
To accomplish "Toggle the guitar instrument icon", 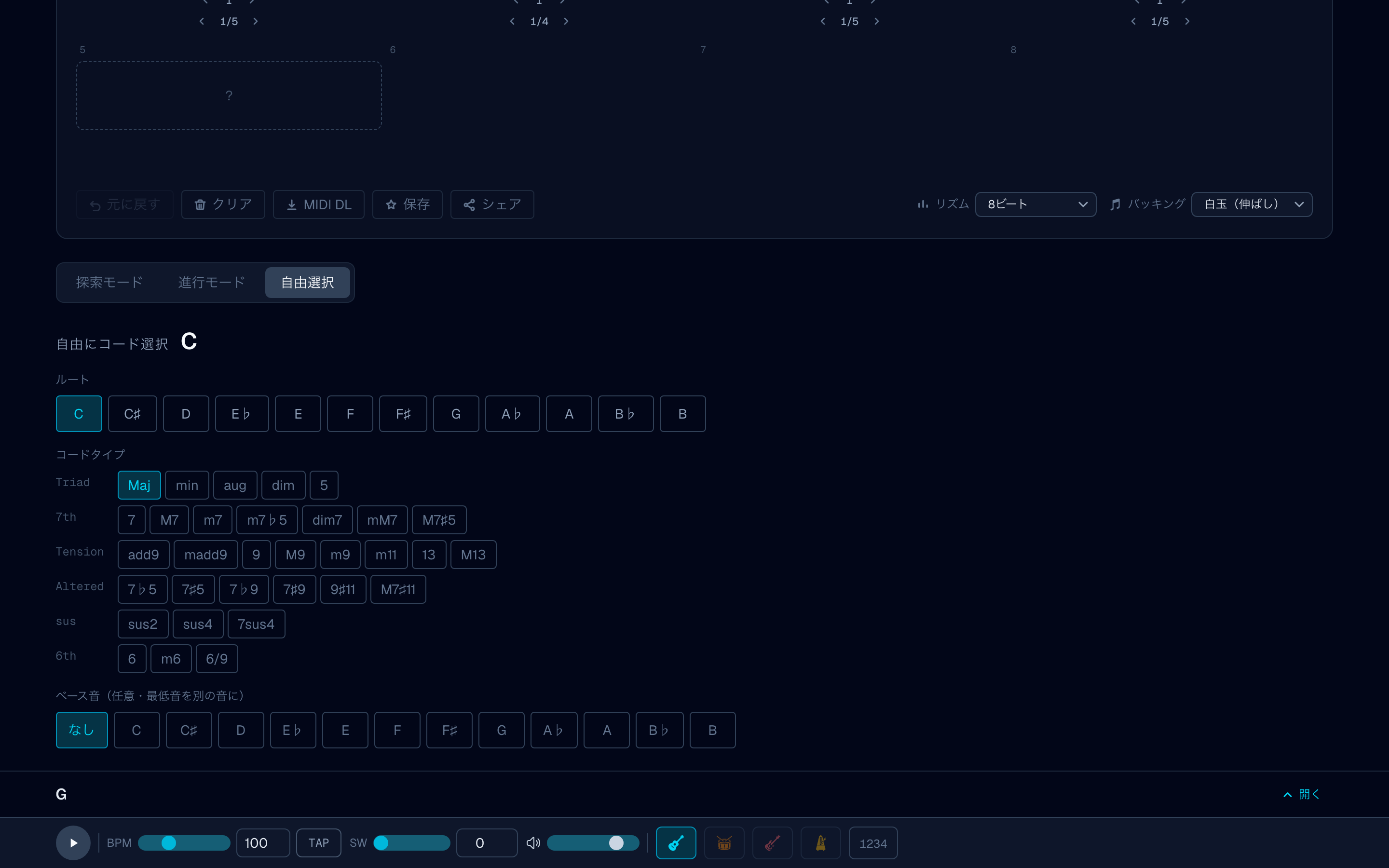I will [676, 843].
